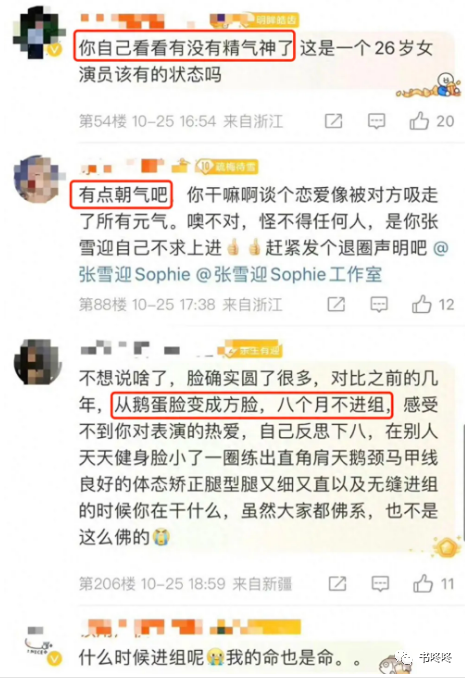Viewport: 466px width, 678px height.
Task: View third commenter's avatar
Action: pyautogui.click(x=38, y=362)
